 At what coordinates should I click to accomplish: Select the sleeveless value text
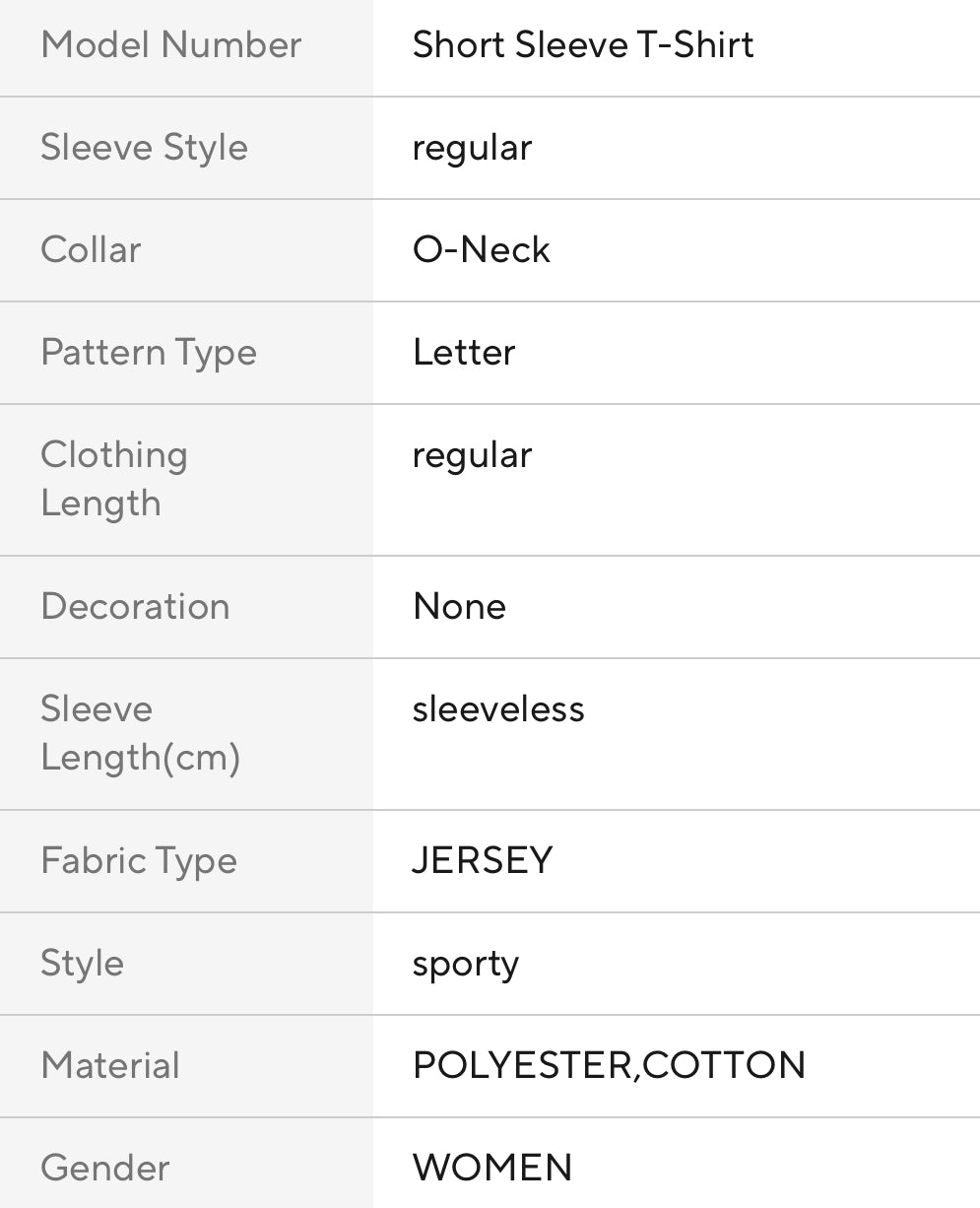pyautogui.click(x=498, y=709)
